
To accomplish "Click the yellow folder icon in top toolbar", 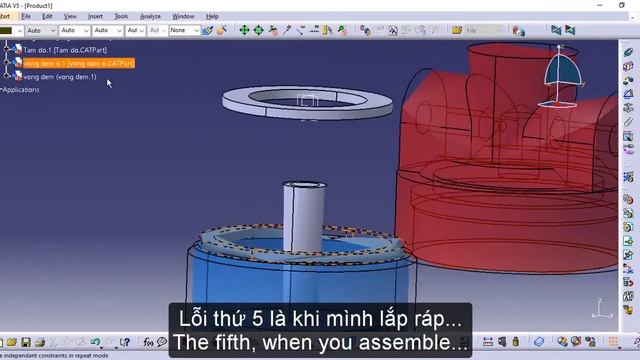I will 457,30.
